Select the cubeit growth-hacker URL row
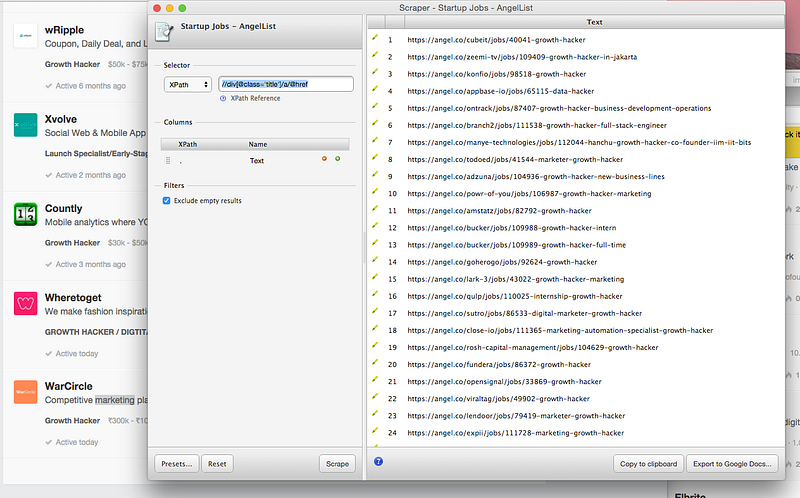This screenshot has height=498, width=800. pyautogui.click(x=496, y=40)
